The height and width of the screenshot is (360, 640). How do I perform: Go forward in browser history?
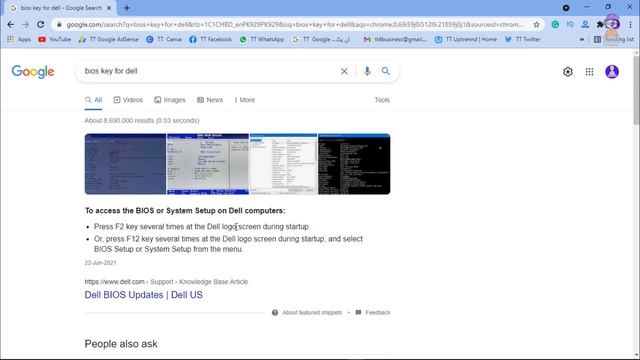click(25, 24)
